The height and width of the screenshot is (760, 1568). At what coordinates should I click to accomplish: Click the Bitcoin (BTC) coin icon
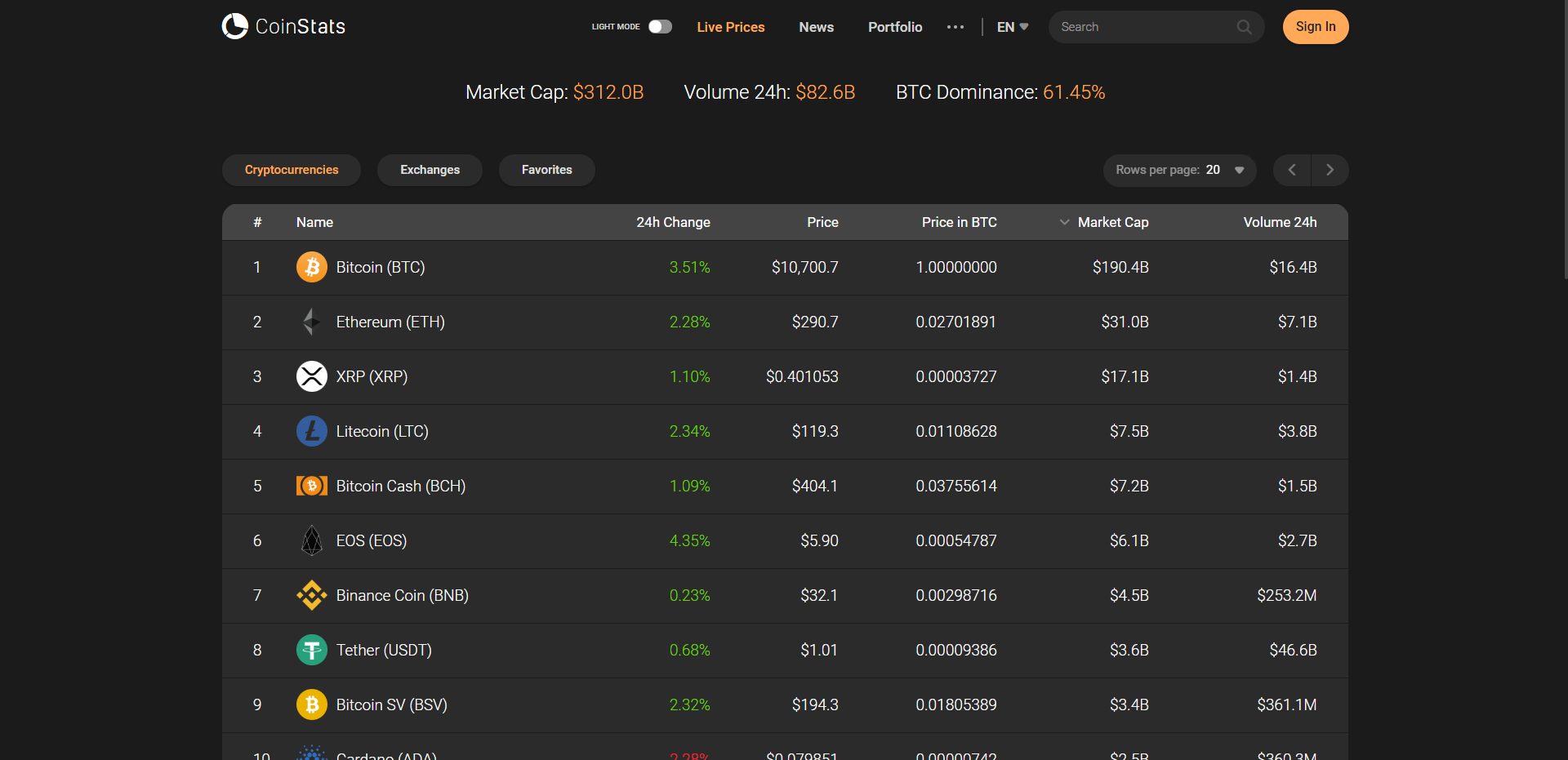tap(312, 267)
